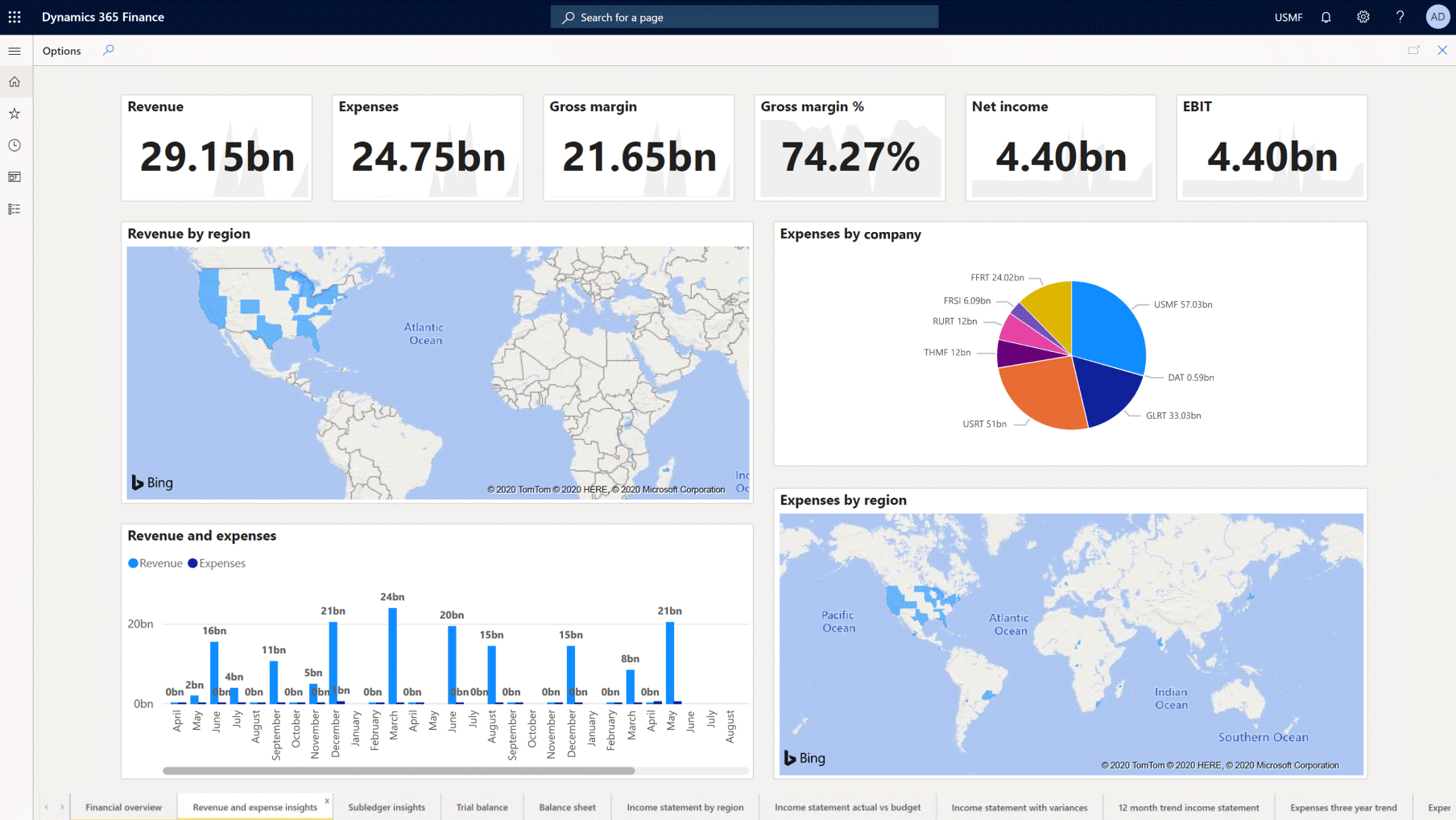Click the 21bn December revenue bar

[333, 663]
